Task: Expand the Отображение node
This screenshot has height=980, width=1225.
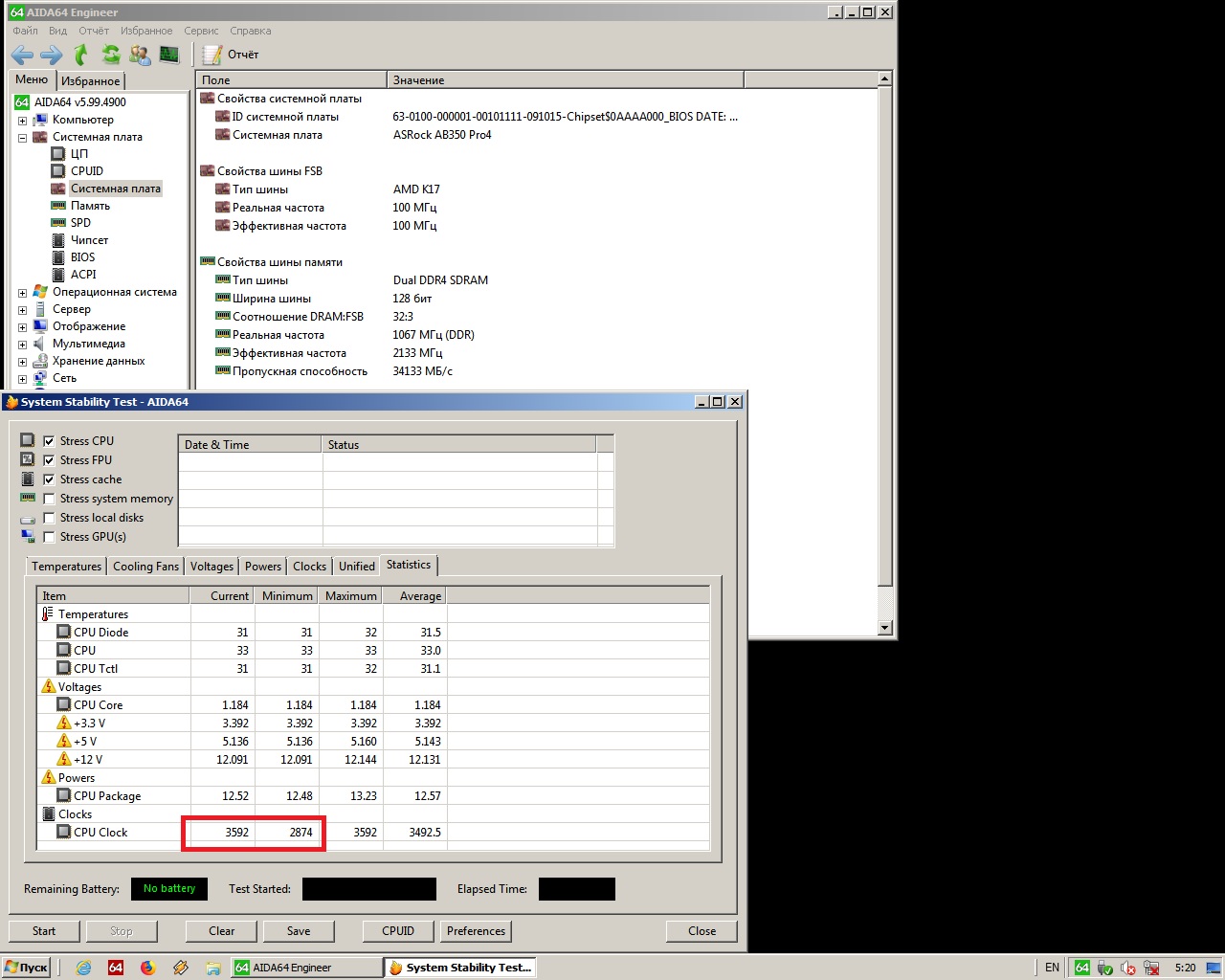Action: pyautogui.click(x=22, y=327)
